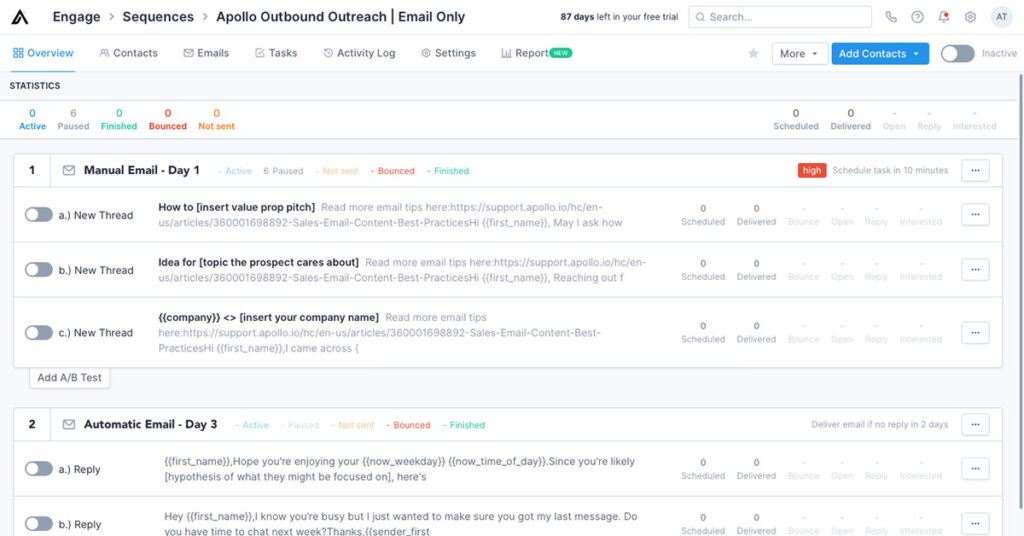Click the Add A/B Test button
Viewport: 1024px width, 536px height.
pyautogui.click(x=69, y=378)
